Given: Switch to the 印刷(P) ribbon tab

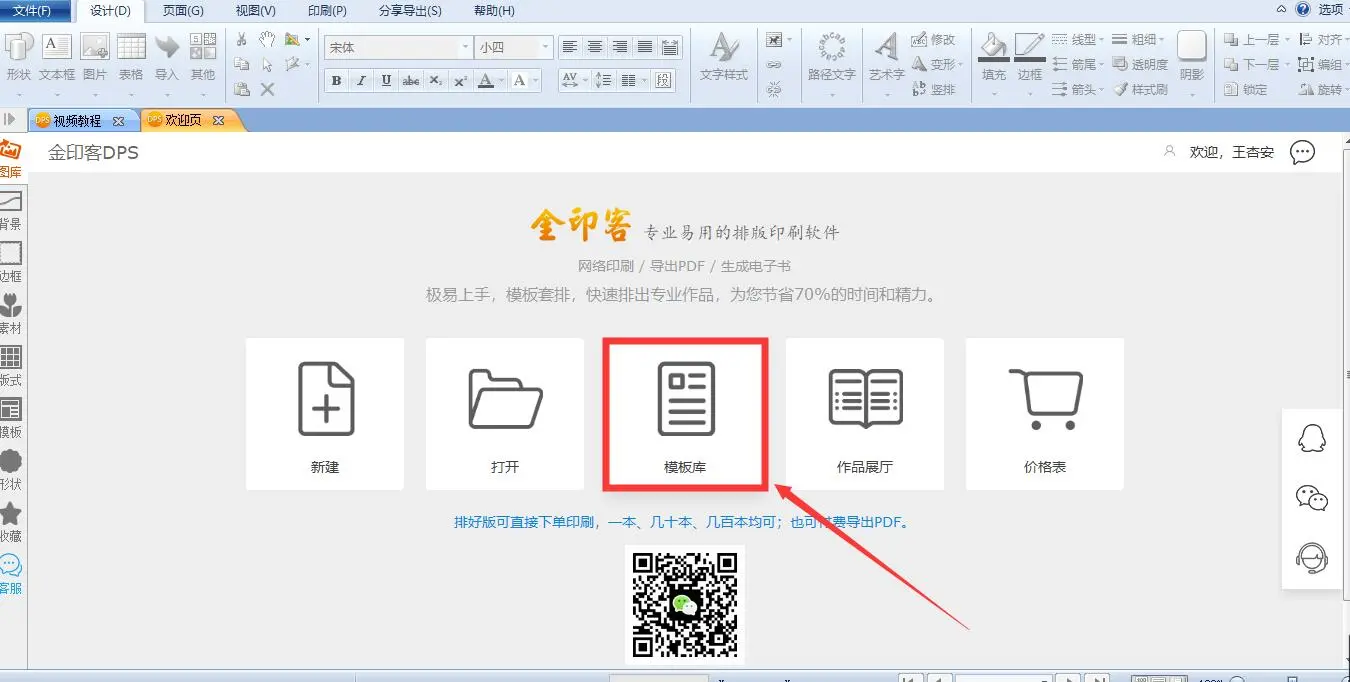Looking at the screenshot, I should click(x=327, y=11).
